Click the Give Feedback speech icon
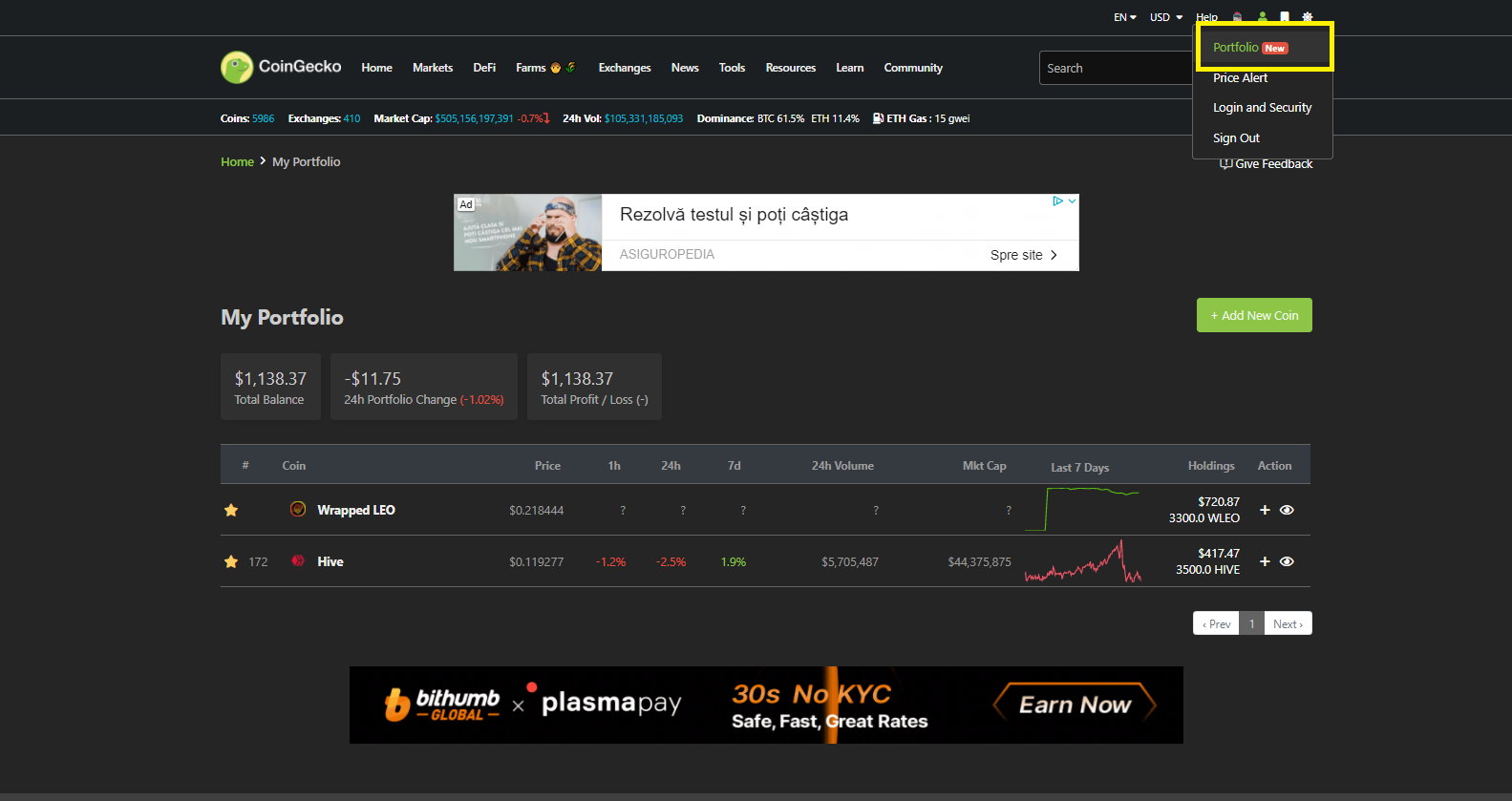This screenshot has height=801, width=1512. point(1225,164)
